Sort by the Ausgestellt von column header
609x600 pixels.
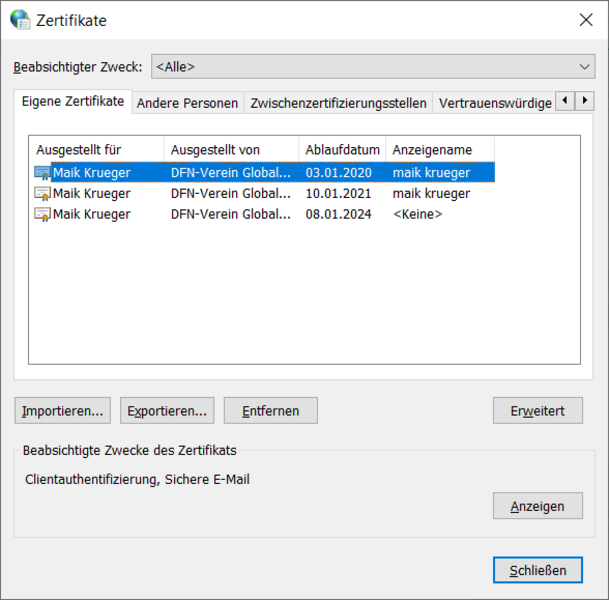pyautogui.click(x=230, y=150)
